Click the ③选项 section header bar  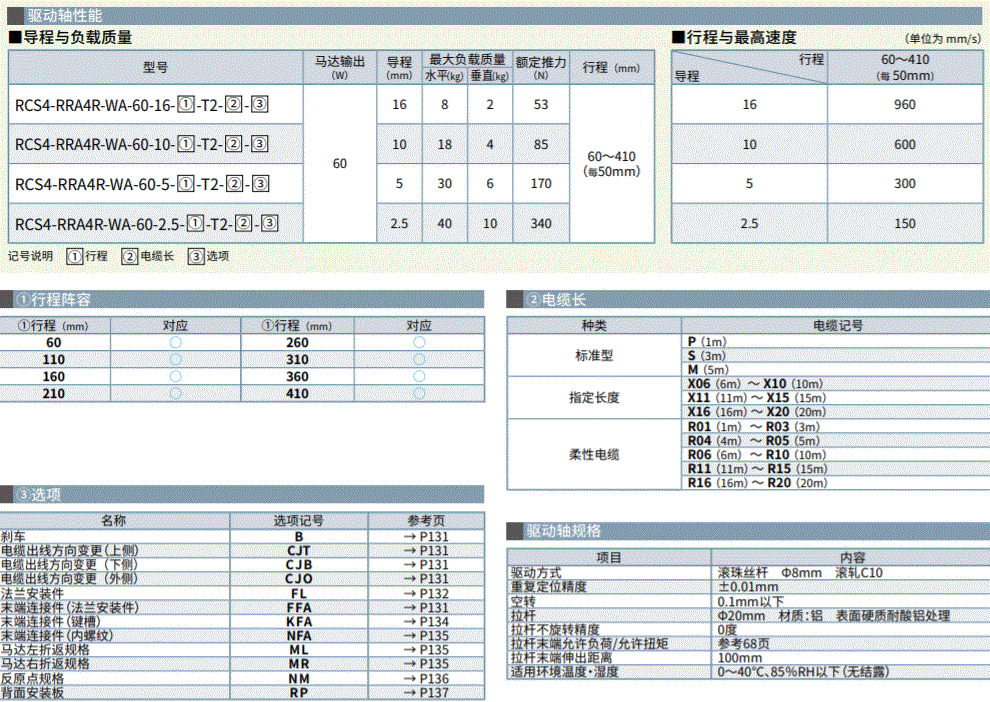(x=242, y=494)
